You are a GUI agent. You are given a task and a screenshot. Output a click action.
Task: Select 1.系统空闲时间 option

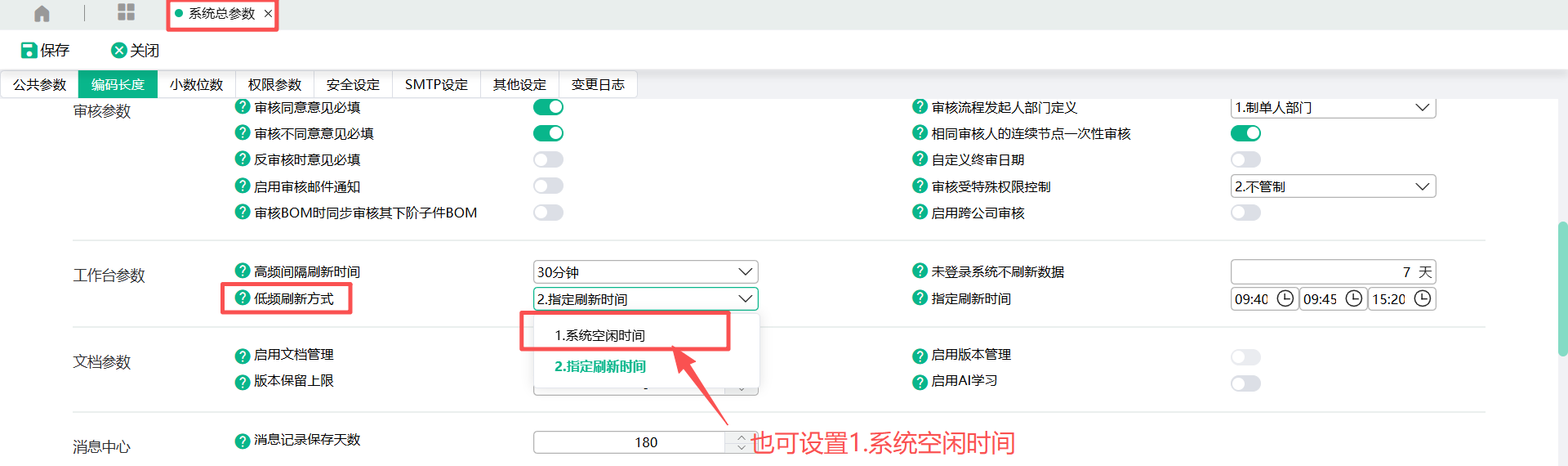[600, 335]
